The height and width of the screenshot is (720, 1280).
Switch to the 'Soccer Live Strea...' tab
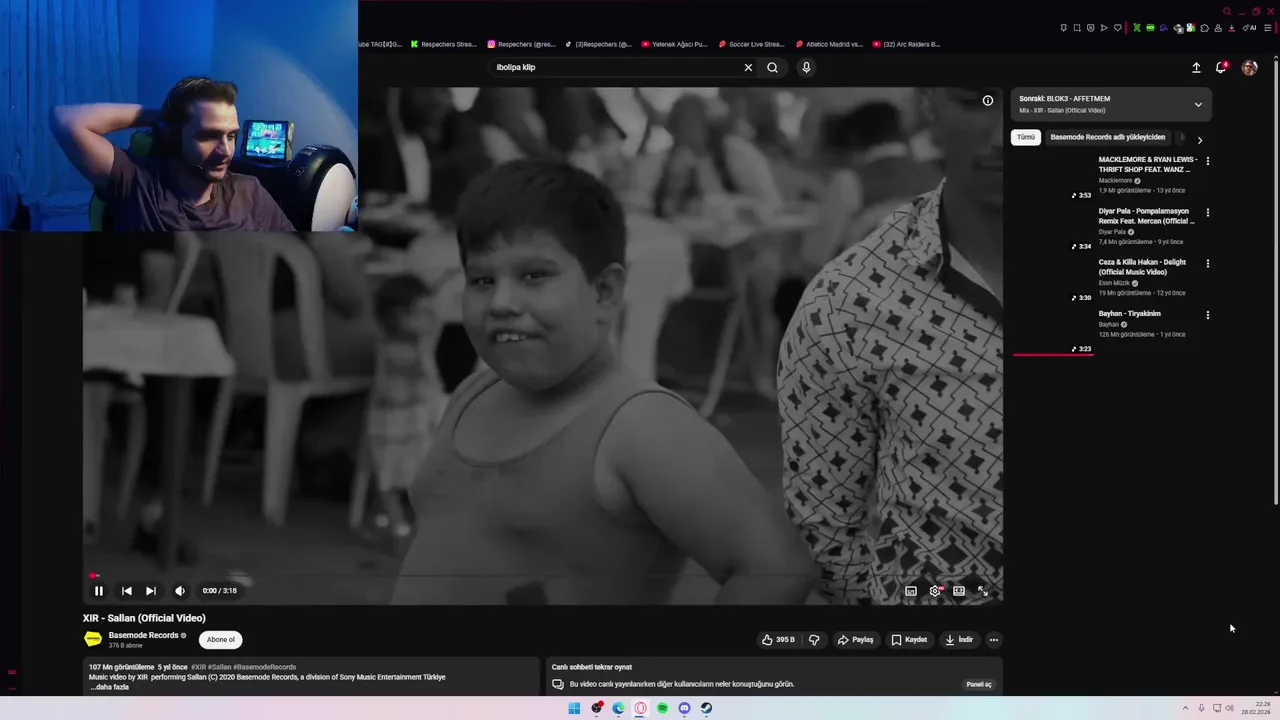(752, 44)
